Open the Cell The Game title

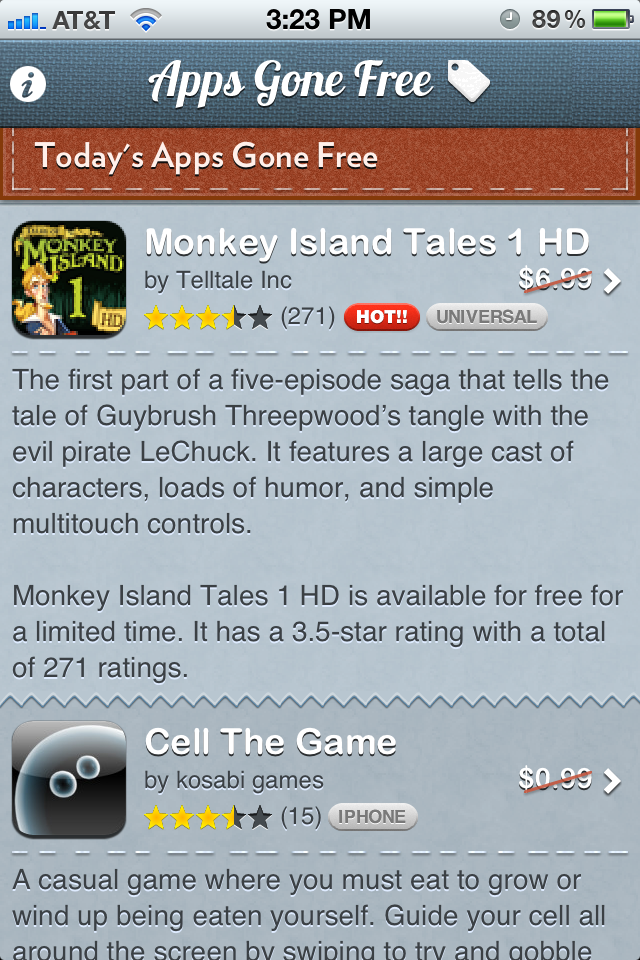click(271, 742)
